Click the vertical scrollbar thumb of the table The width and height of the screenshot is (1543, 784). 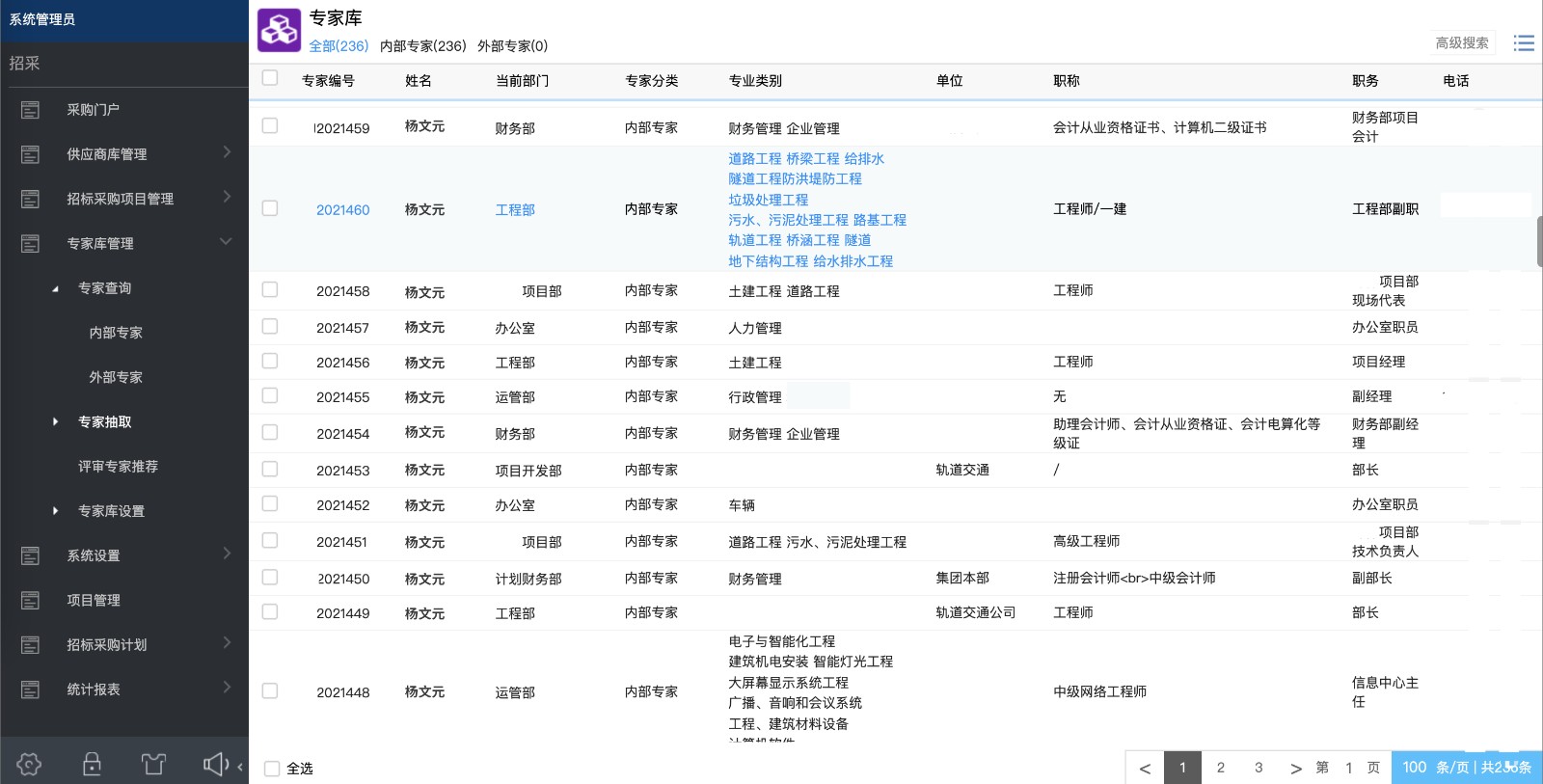click(1539, 242)
